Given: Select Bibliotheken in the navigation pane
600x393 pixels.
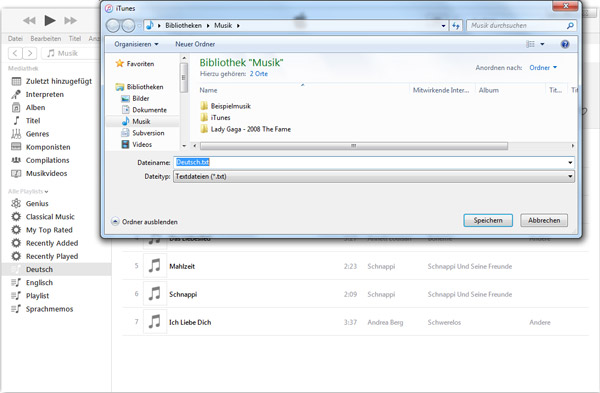Looking at the screenshot, I should tap(145, 87).
